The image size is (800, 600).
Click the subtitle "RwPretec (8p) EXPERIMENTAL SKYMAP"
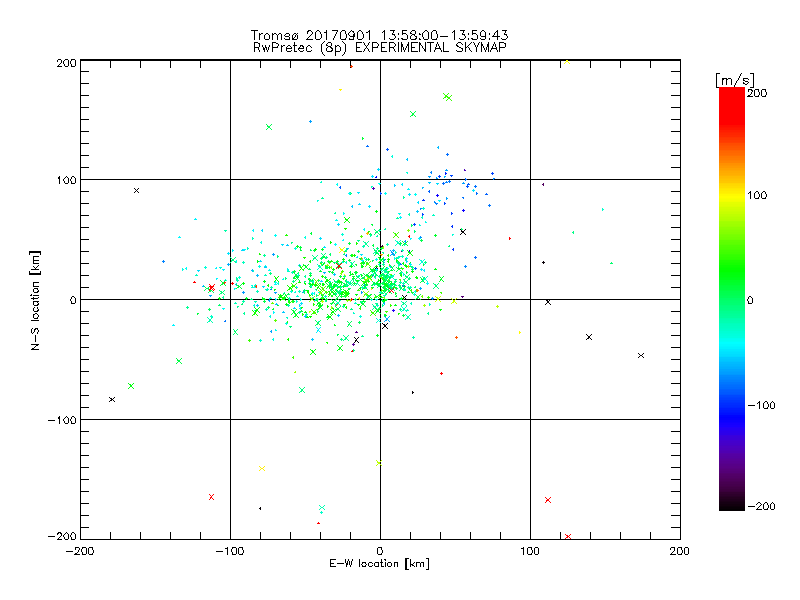pyautogui.click(x=379, y=48)
